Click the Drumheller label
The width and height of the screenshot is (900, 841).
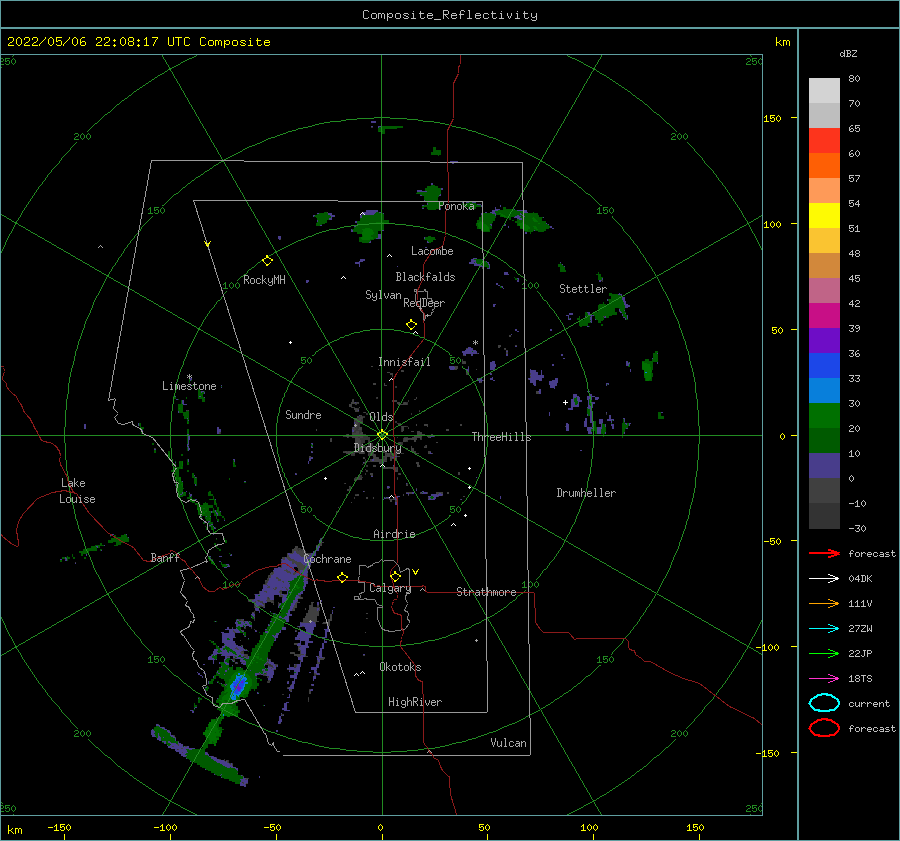[586, 493]
